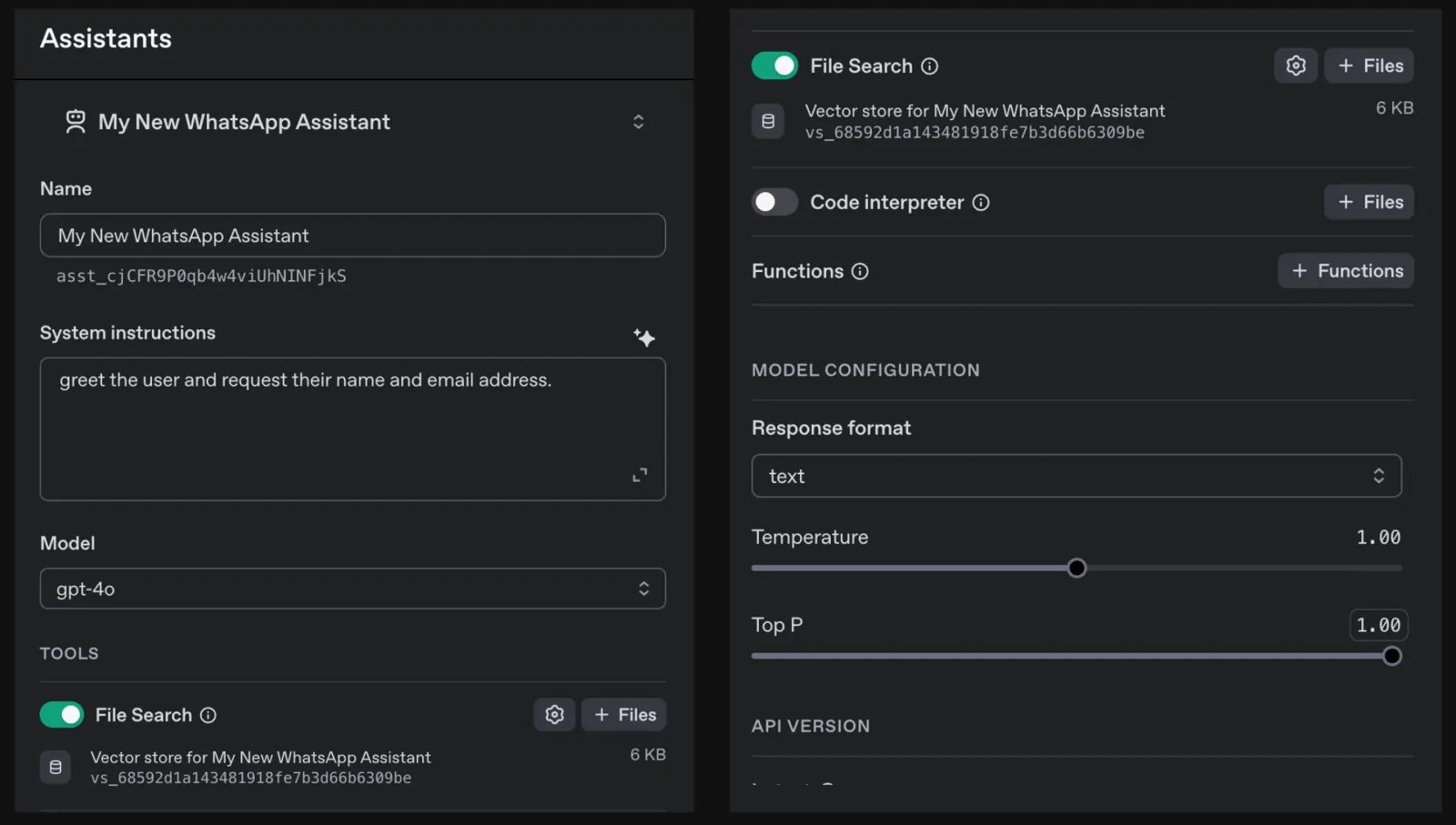Click the Temperature slider handle
The width and height of the screenshot is (1456, 825).
tap(1077, 567)
